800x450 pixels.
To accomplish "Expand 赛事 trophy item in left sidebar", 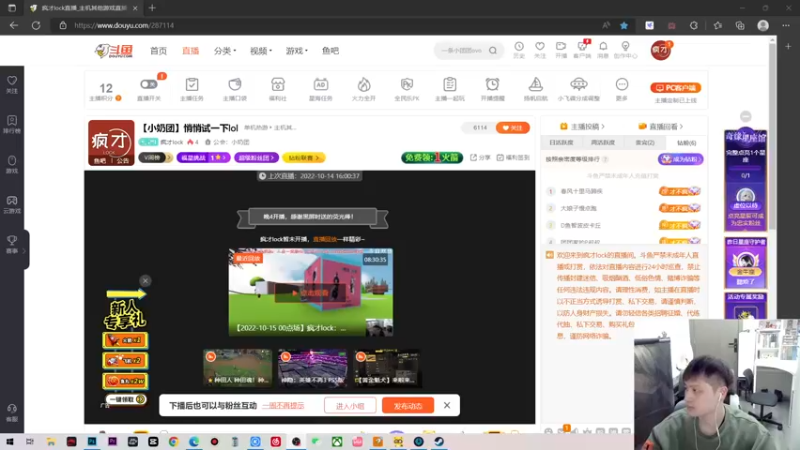I will tap(12, 244).
